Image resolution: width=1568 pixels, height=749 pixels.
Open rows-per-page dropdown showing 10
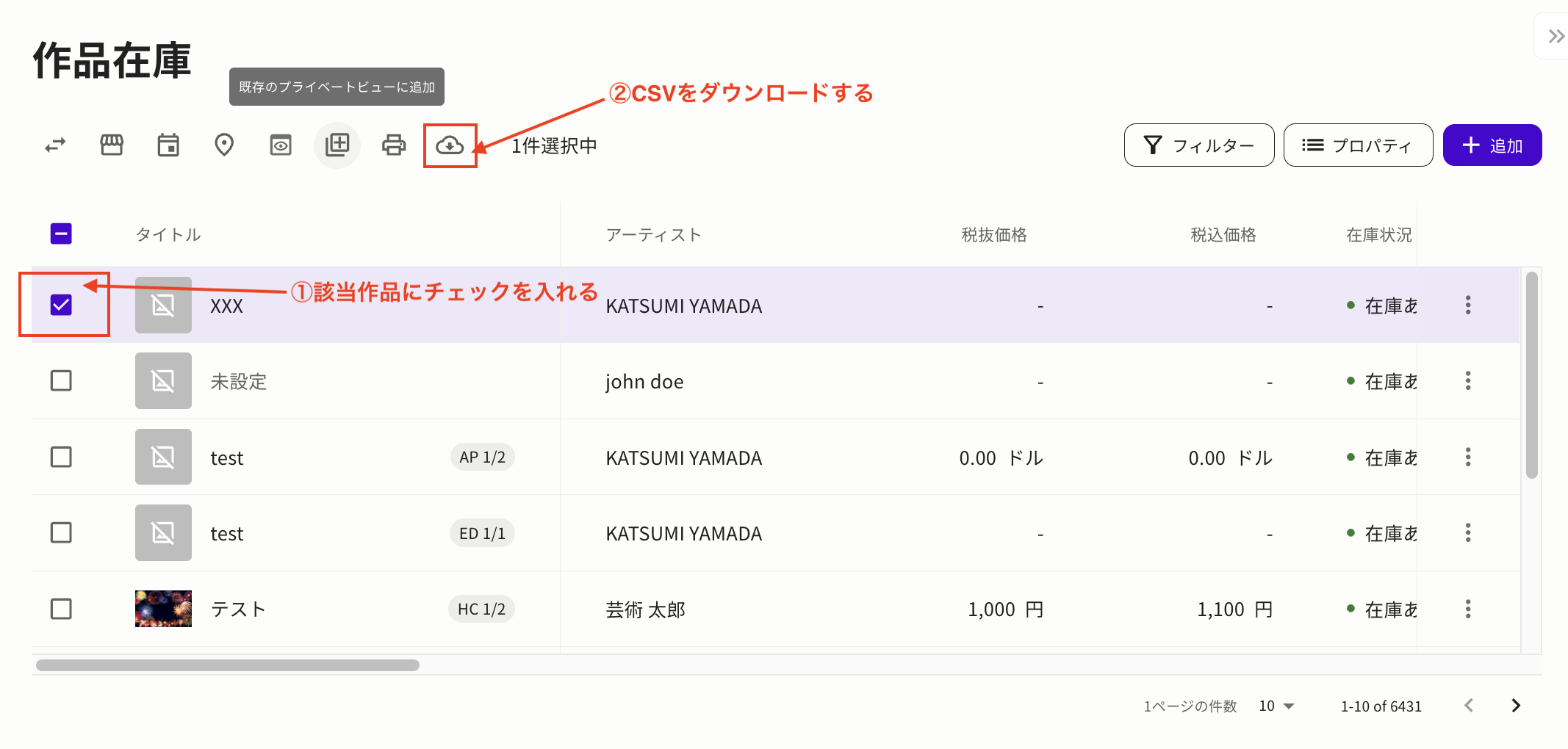[1276, 706]
